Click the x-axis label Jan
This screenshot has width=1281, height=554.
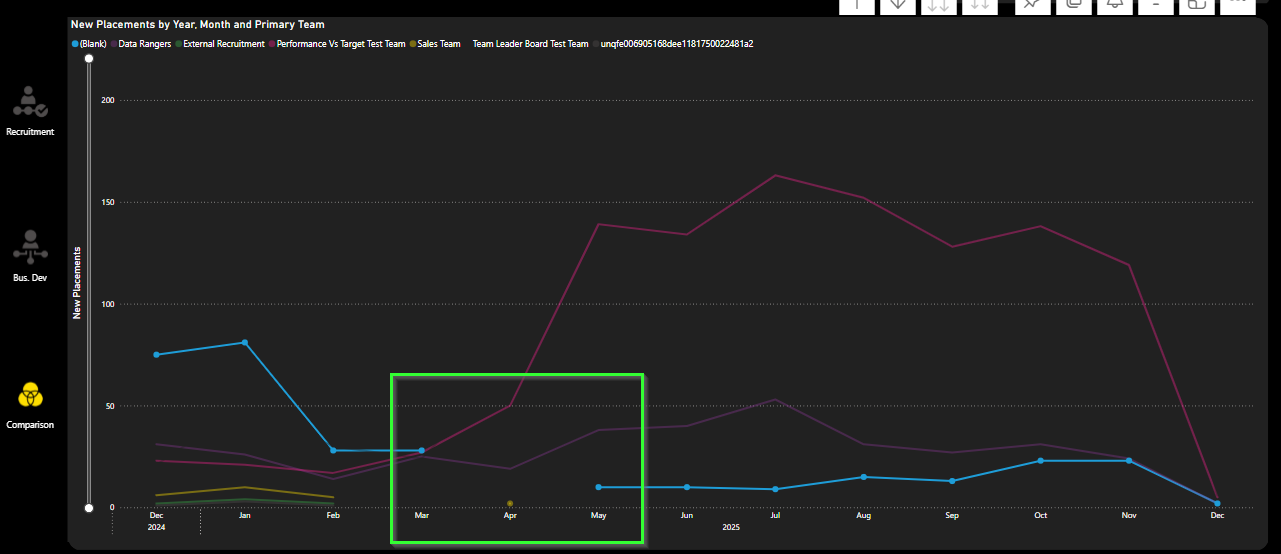pos(245,516)
